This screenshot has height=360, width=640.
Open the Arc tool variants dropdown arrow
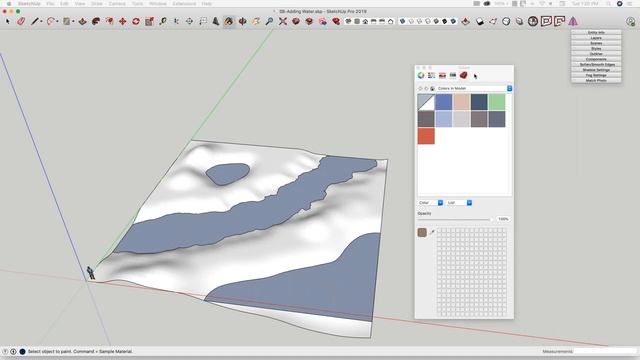click(57, 22)
